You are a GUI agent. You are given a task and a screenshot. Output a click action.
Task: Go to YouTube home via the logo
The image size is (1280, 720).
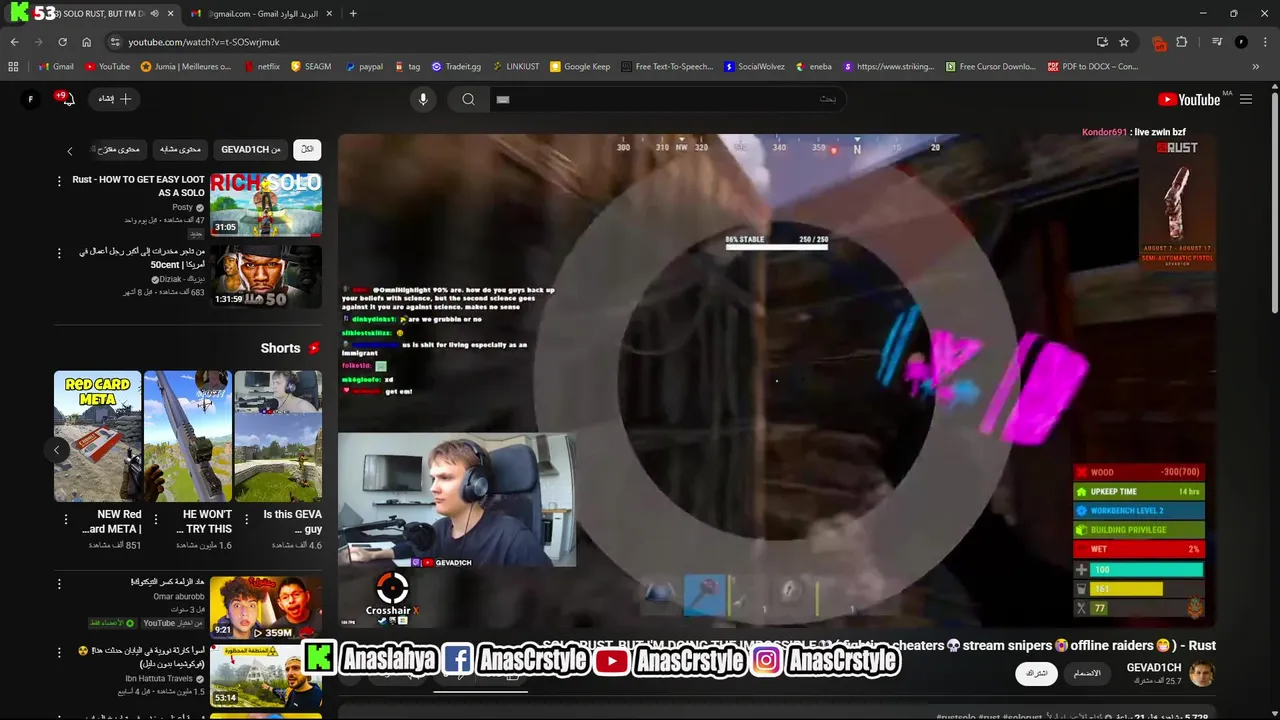[x=1189, y=99]
